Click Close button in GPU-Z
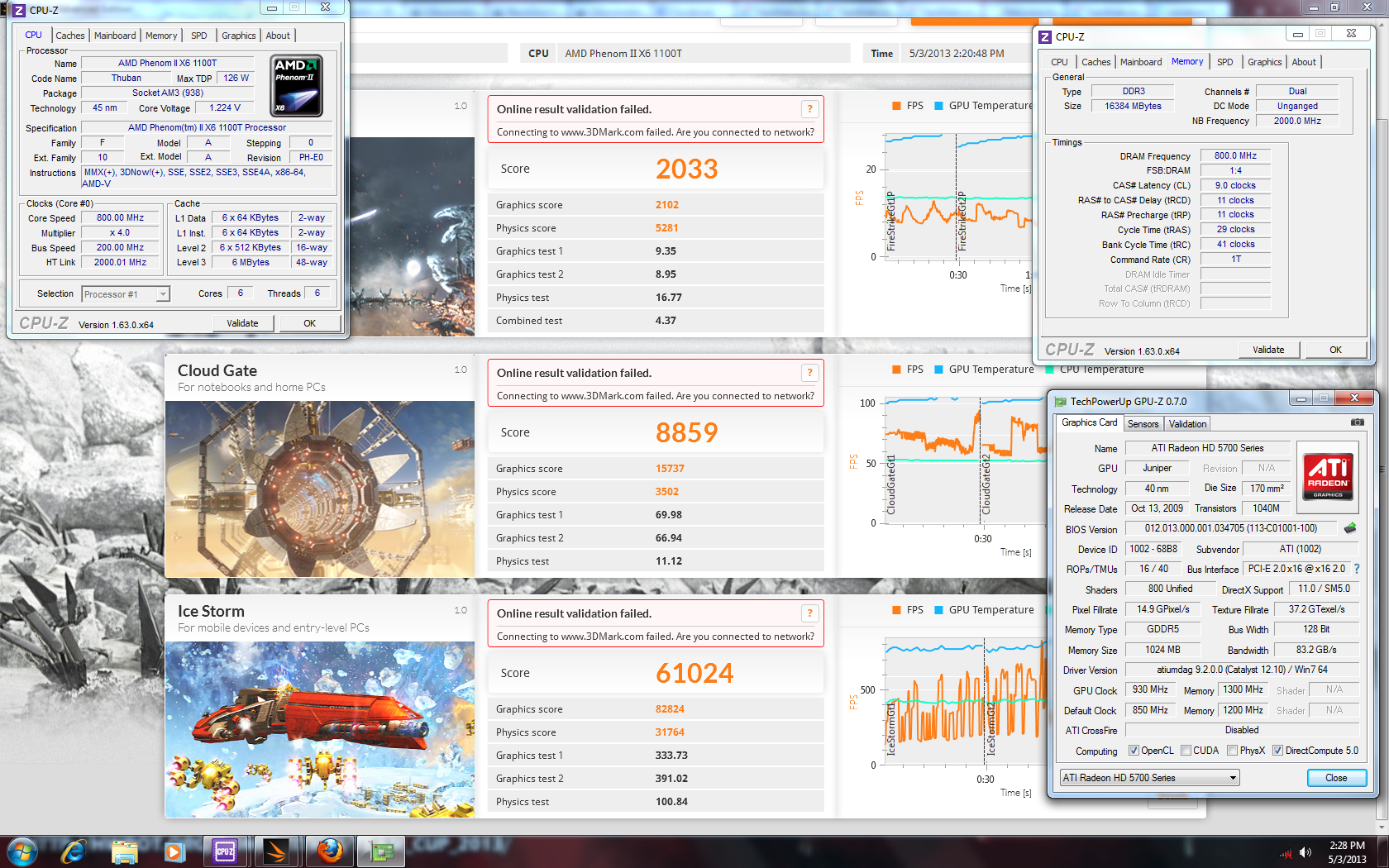The image size is (1389, 868). point(1336,778)
